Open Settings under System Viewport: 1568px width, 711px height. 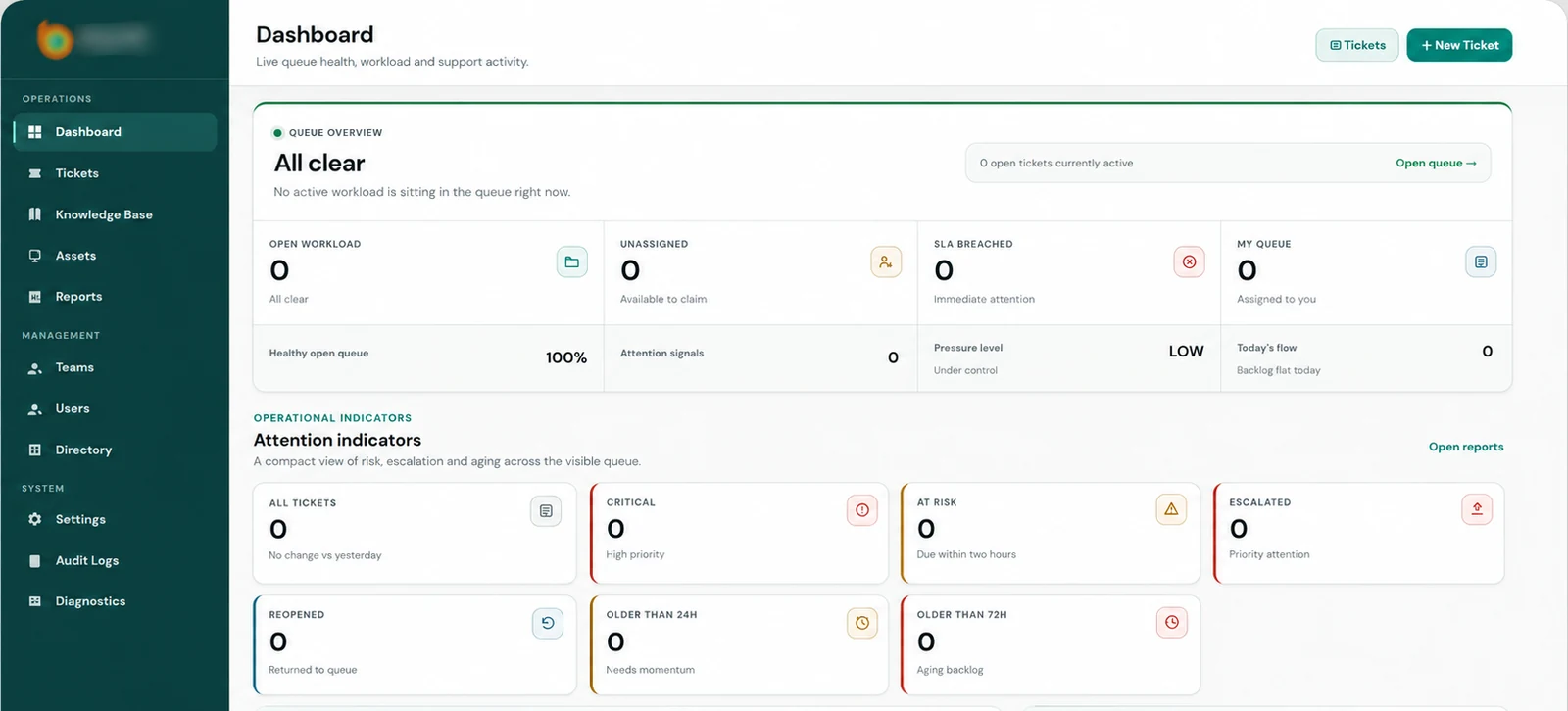point(115,520)
